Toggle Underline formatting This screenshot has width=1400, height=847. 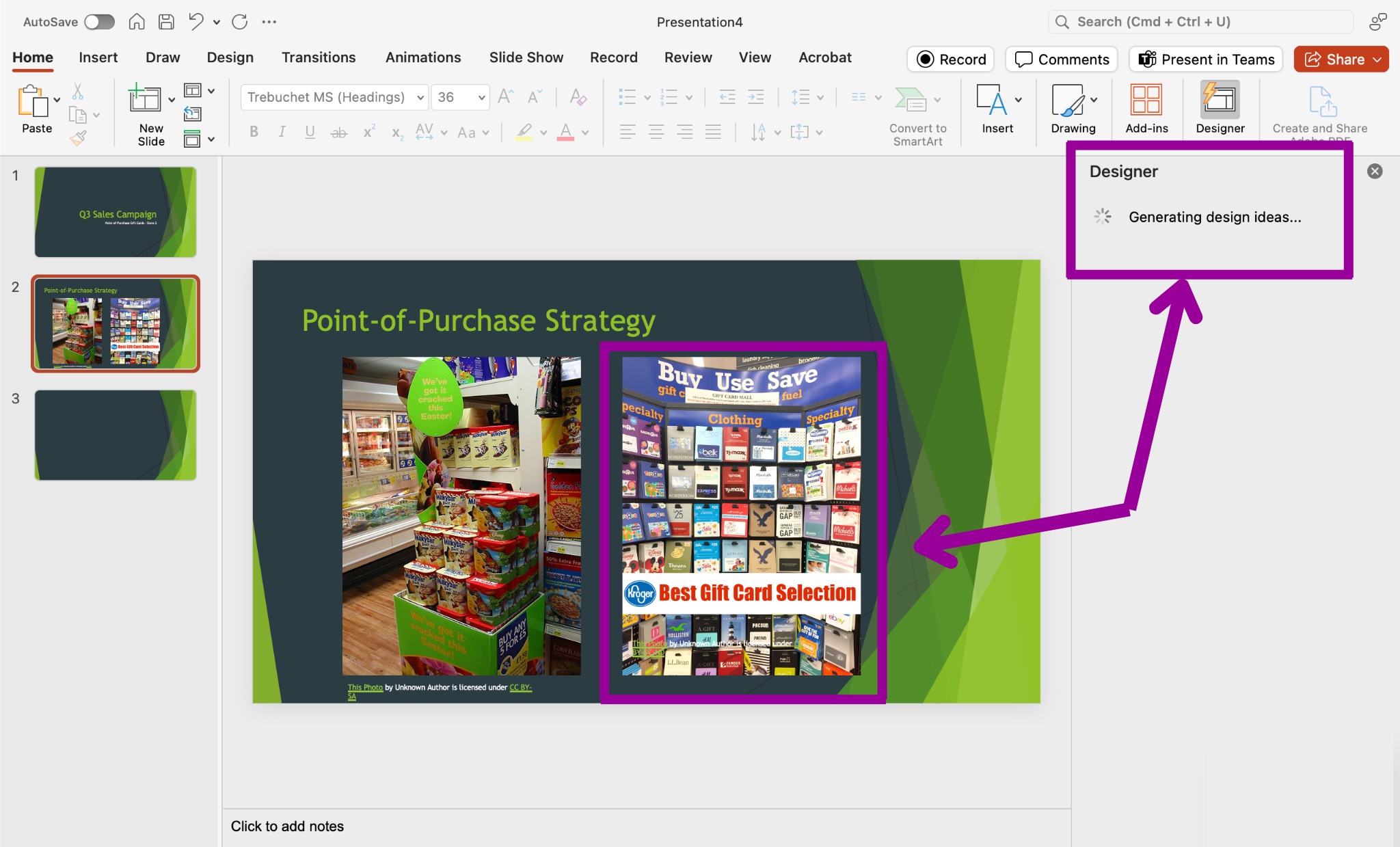coord(310,132)
